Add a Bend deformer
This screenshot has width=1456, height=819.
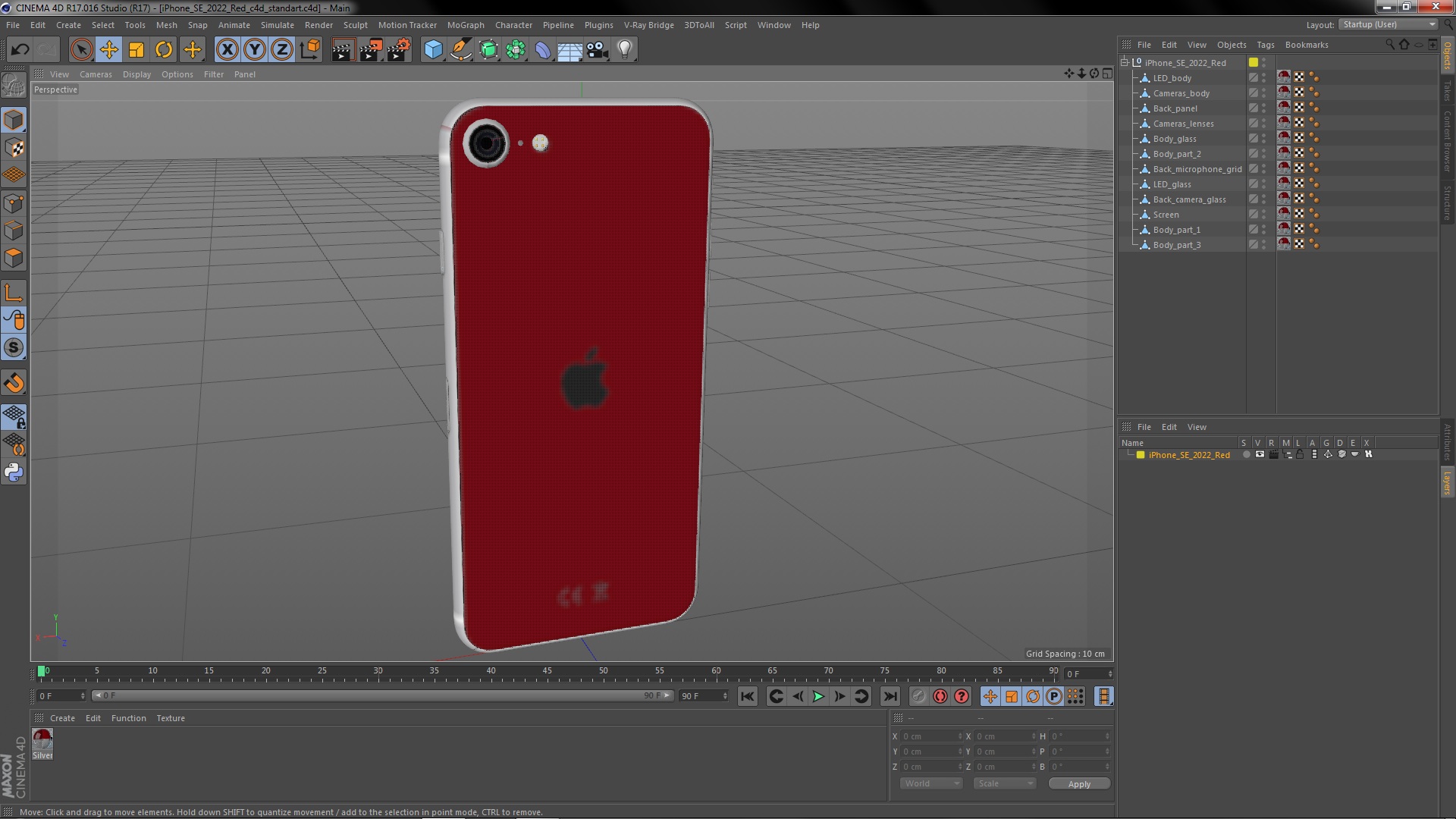point(543,50)
